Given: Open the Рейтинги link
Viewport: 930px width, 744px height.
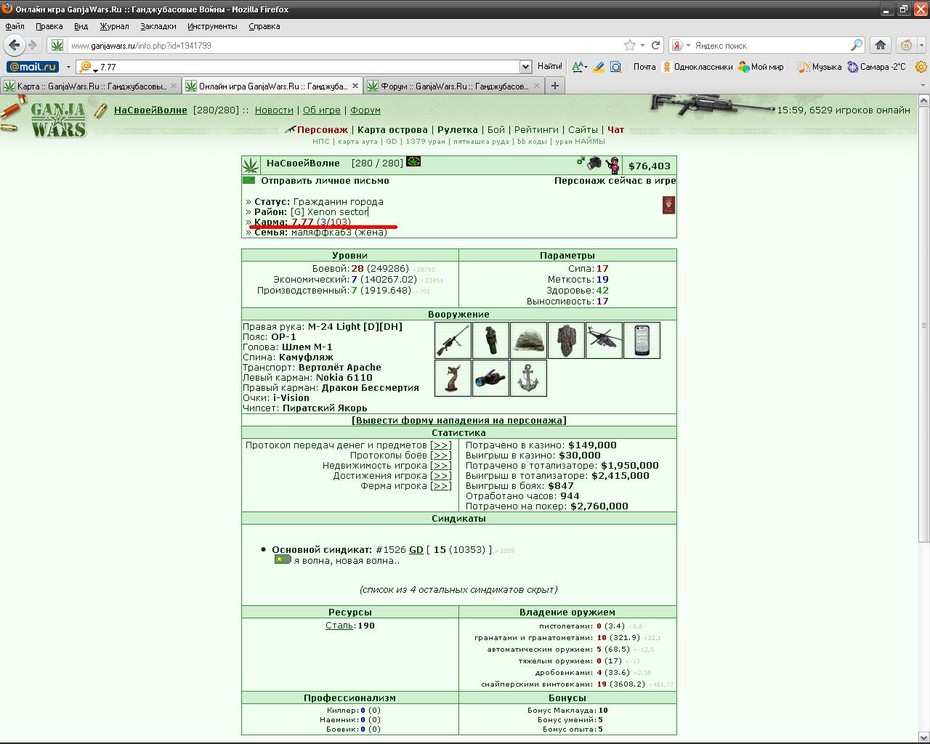Looking at the screenshot, I should click(x=536, y=129).
